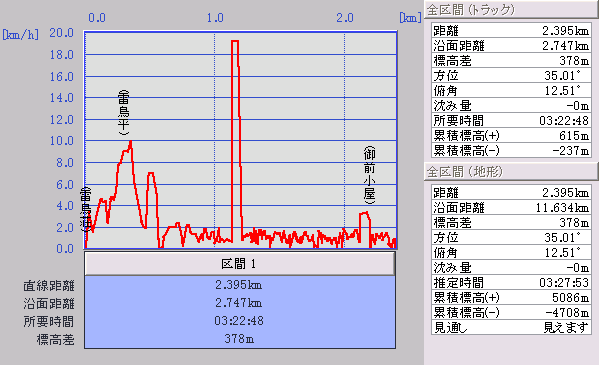This screenshot has width=599, height=365.
Task: Select the 累積標高(-) -237m row
Action: [x=511, y=151]
